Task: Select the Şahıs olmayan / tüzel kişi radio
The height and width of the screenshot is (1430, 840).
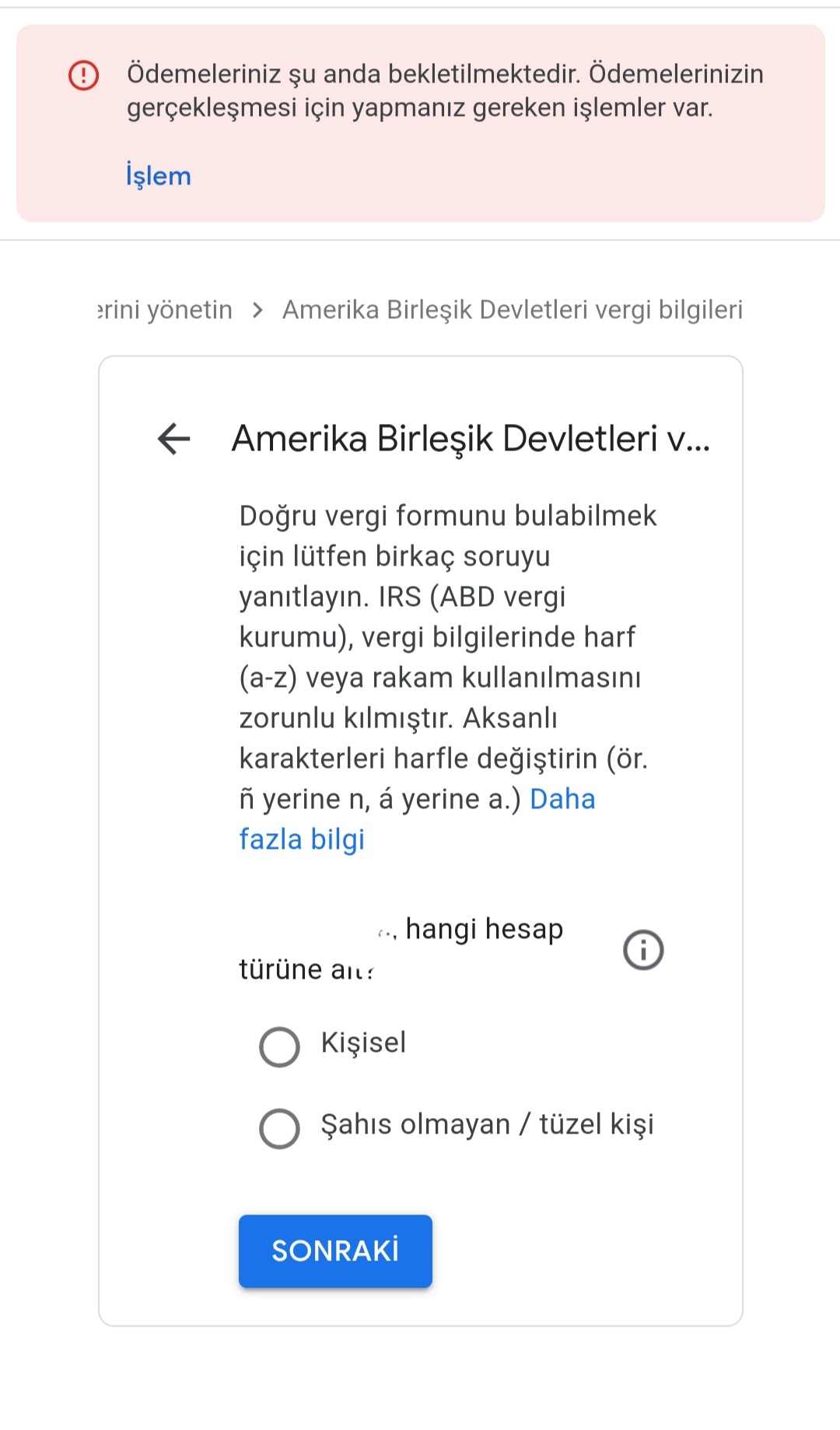Action: pos(279,1128)
